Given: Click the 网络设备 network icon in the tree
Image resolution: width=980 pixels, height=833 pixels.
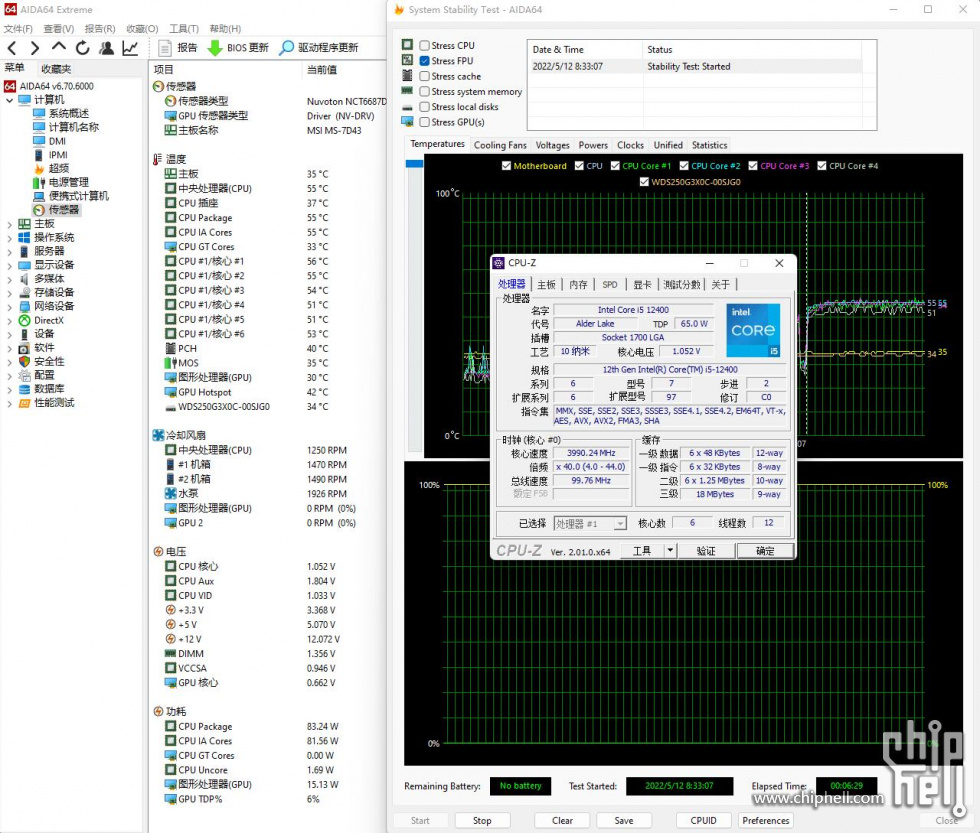Looking at the screenshot, I should 24,306.
